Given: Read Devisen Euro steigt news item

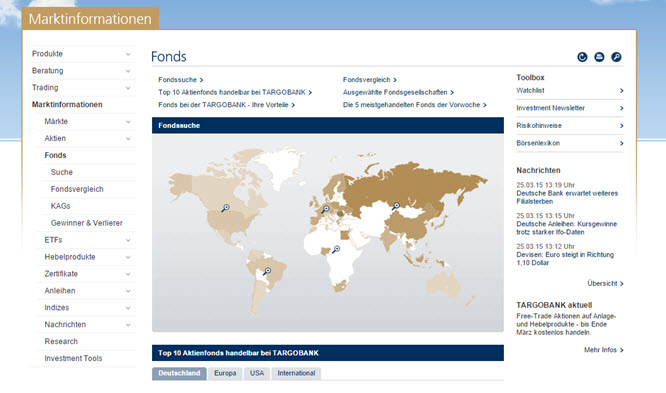Looking at the screenshot, I should pos(565,259).
